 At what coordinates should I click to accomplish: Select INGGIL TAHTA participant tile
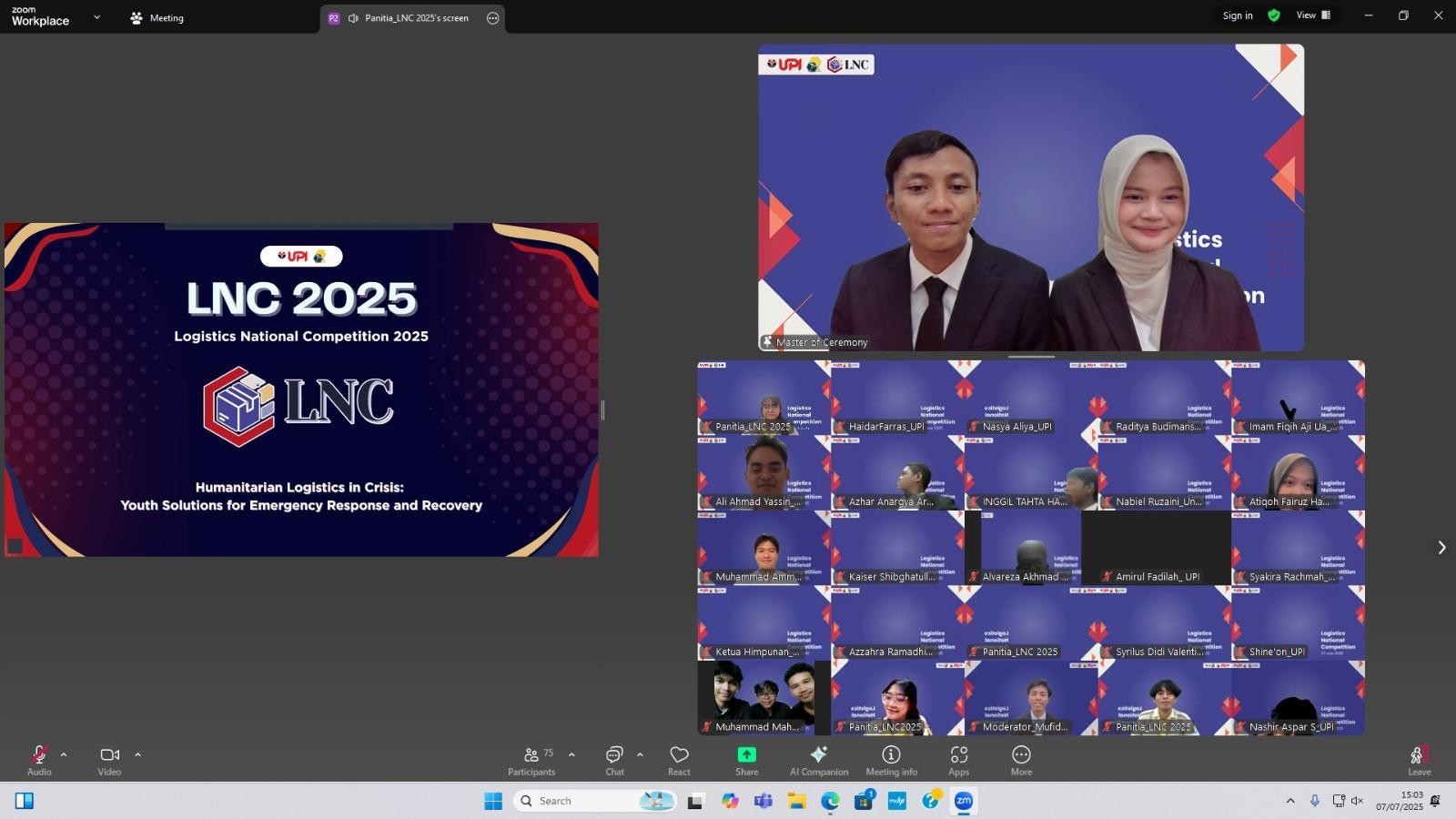[1031, 473]
